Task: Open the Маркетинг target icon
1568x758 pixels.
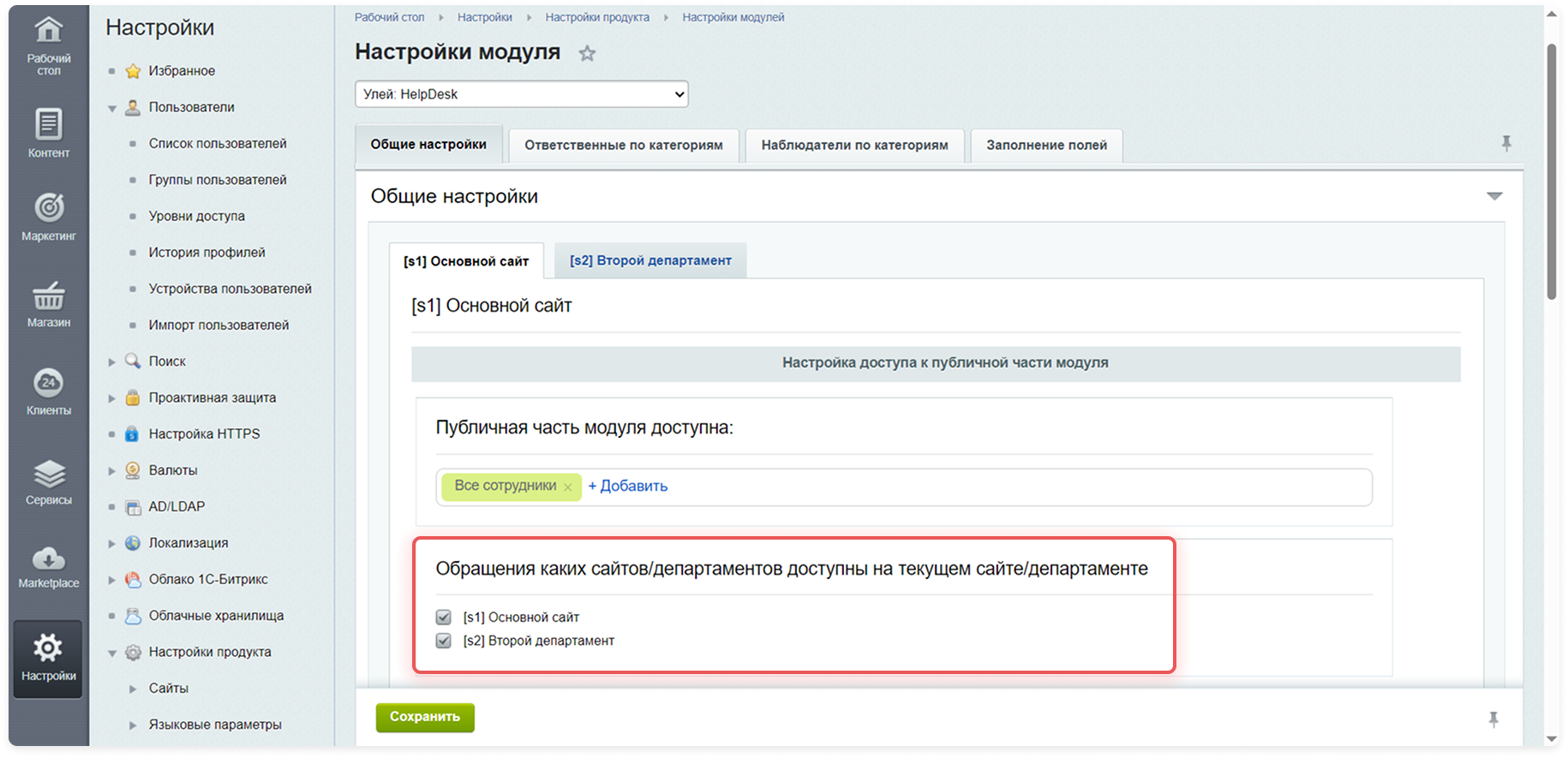Action: (49, 206)
